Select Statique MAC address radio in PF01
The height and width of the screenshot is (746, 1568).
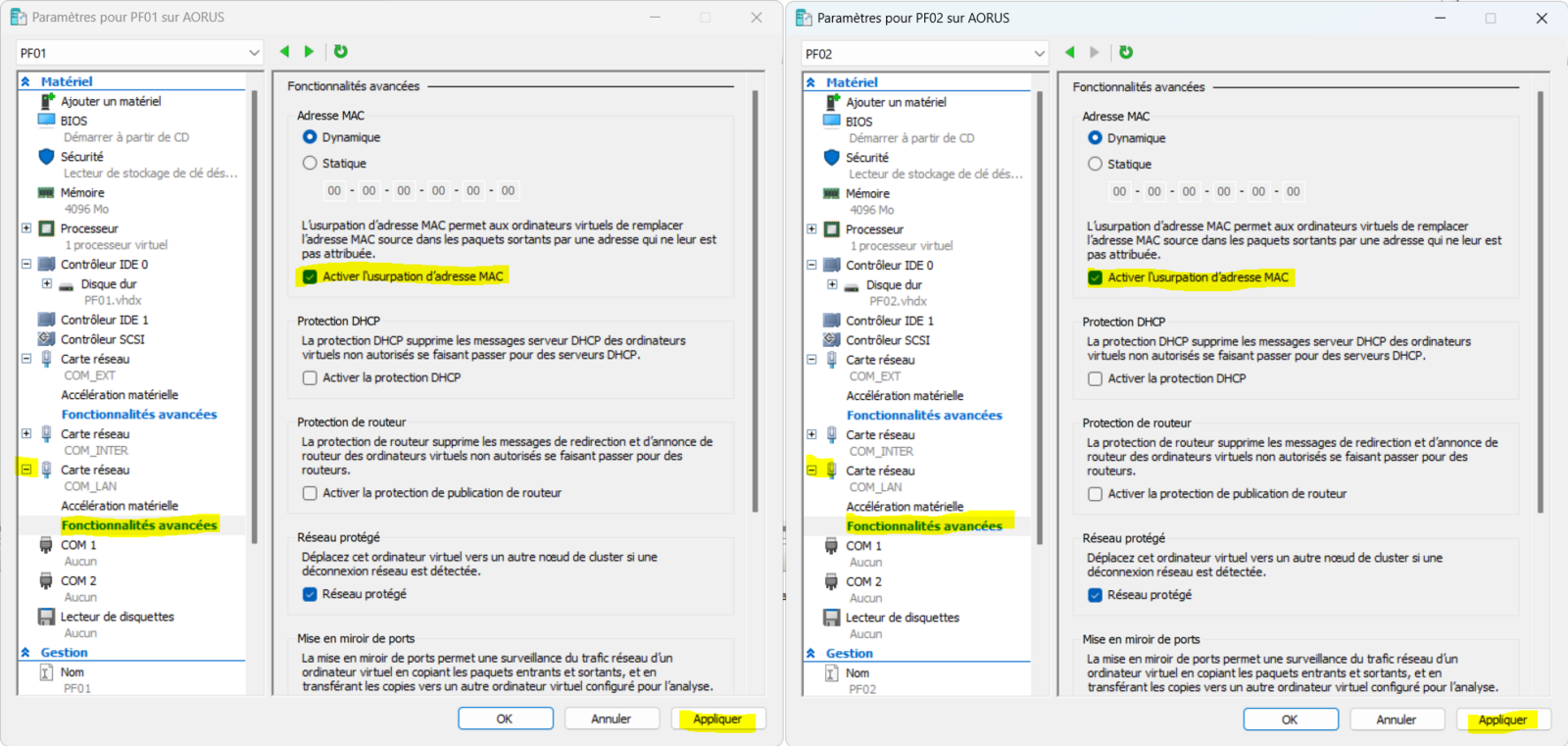pyautogui.click(x=310, y=164)
